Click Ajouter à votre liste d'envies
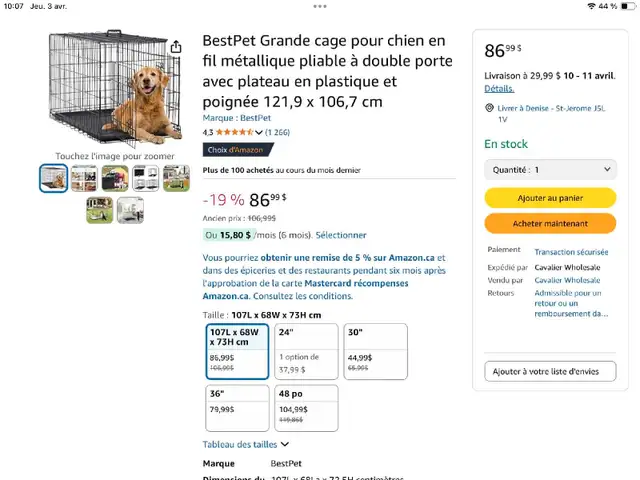This screenshot has width=640, height=480. pos(550,371)
